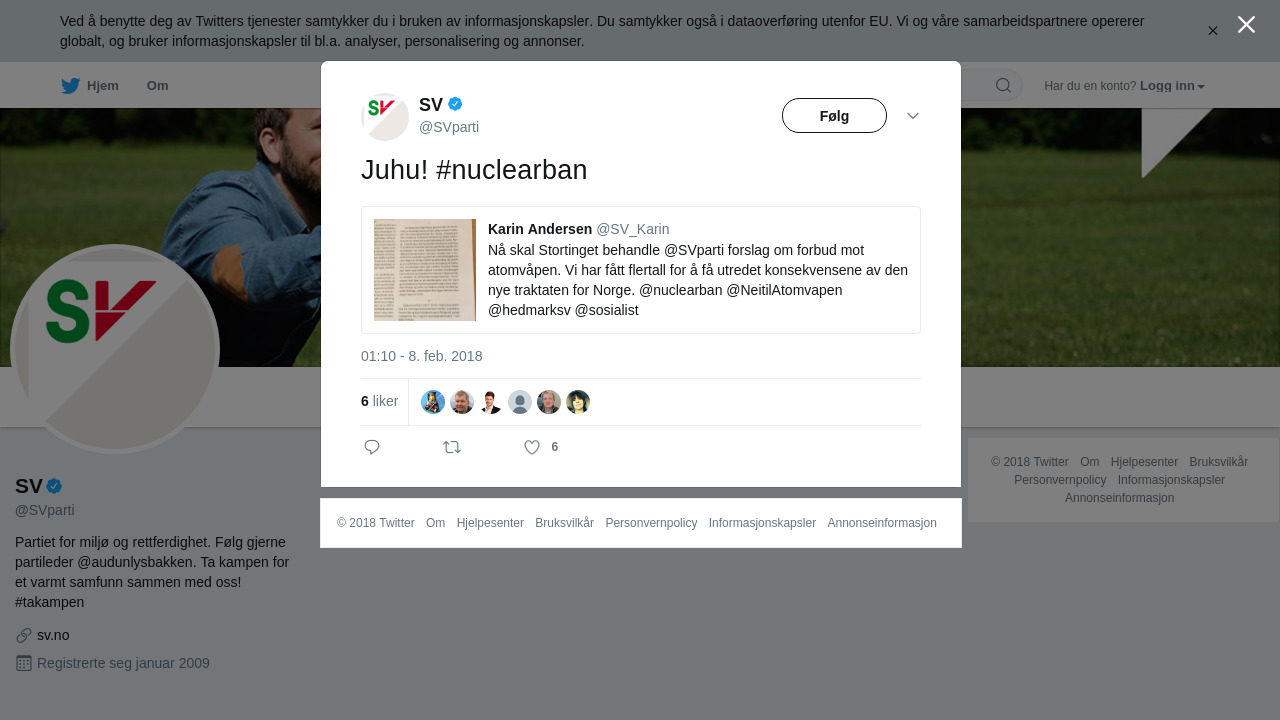Open the tweet timestamp 8. feb. 2018

tap(422, 356)
